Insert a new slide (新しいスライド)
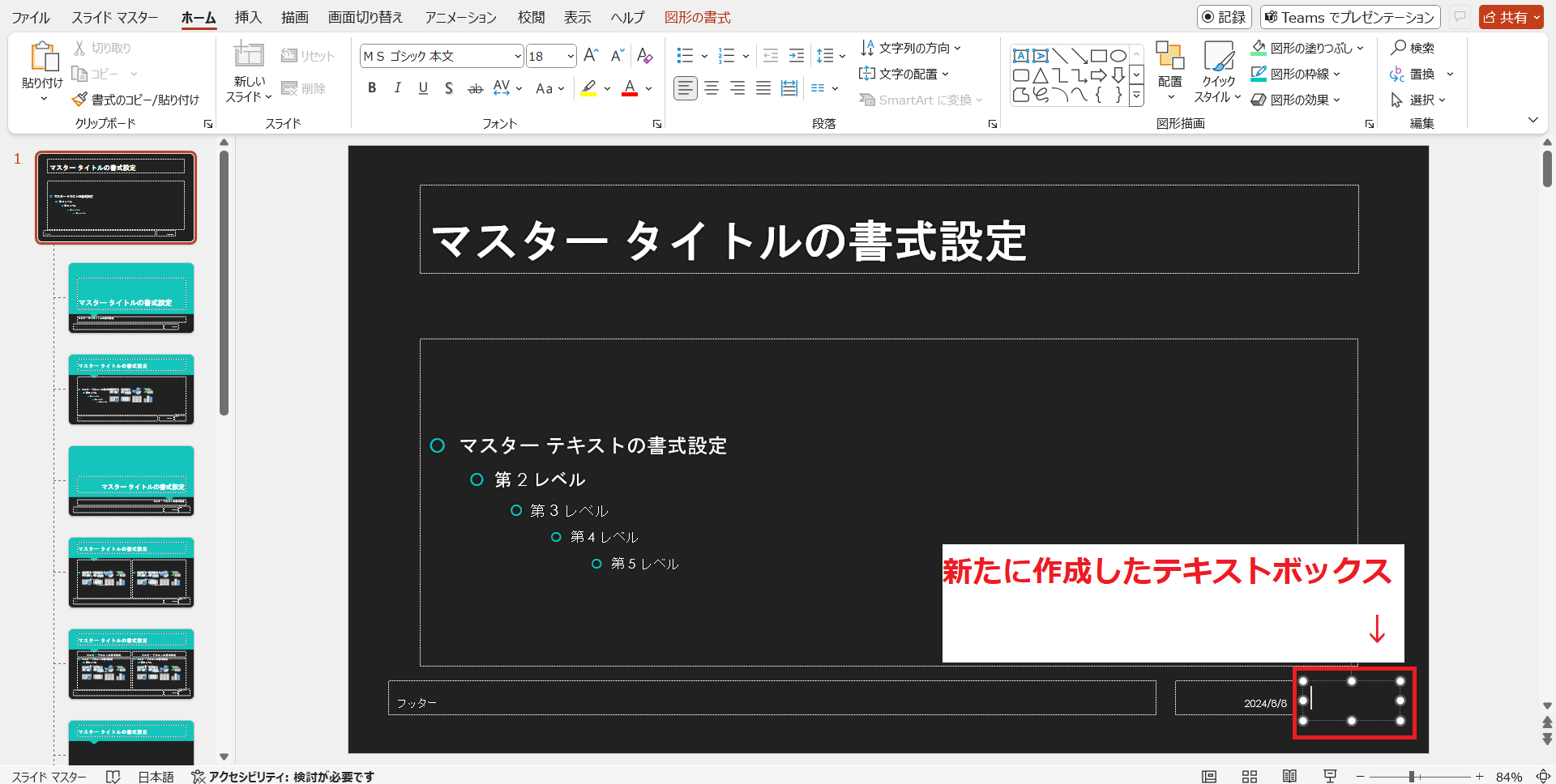The width and height of the screenshot is (1556, 784). (x=249, y=72)
